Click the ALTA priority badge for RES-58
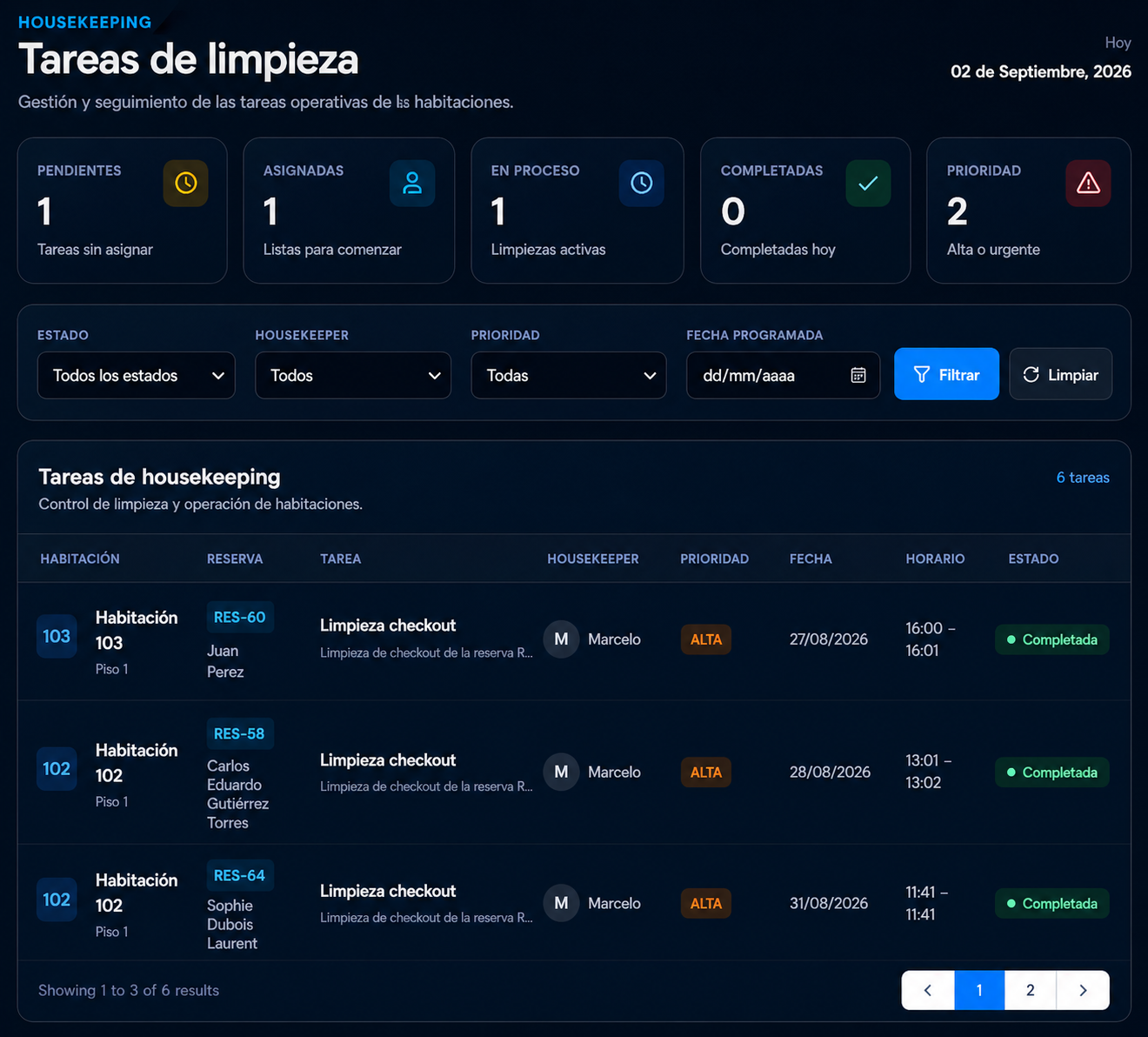Screen dimensions: 1148x1037 coord(706,772)
